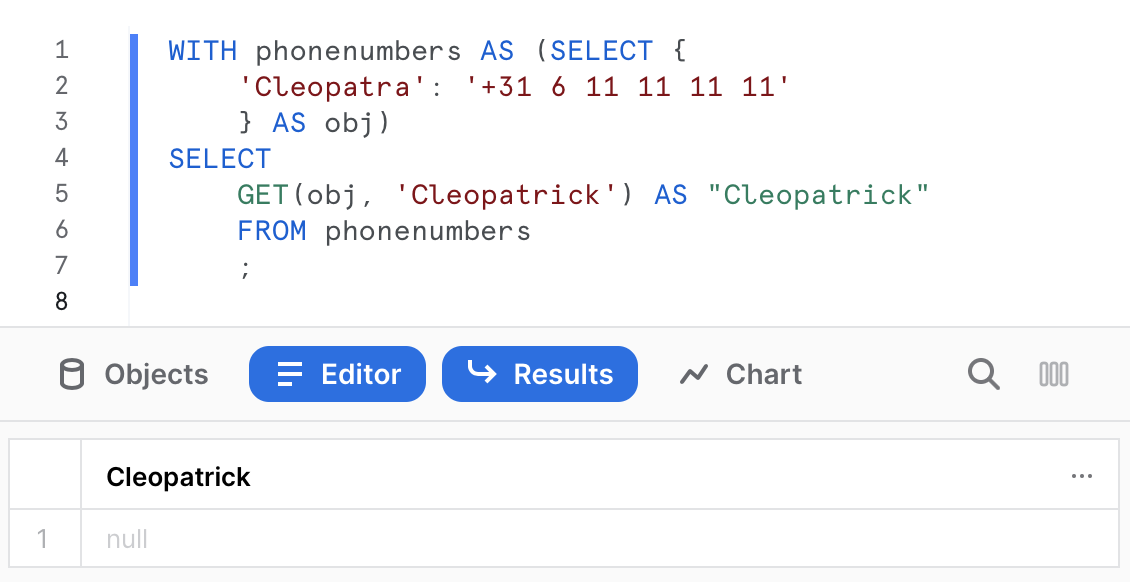1130x582 pixels.
Task: Click the column layout icon beside search
Action: 1054,374
